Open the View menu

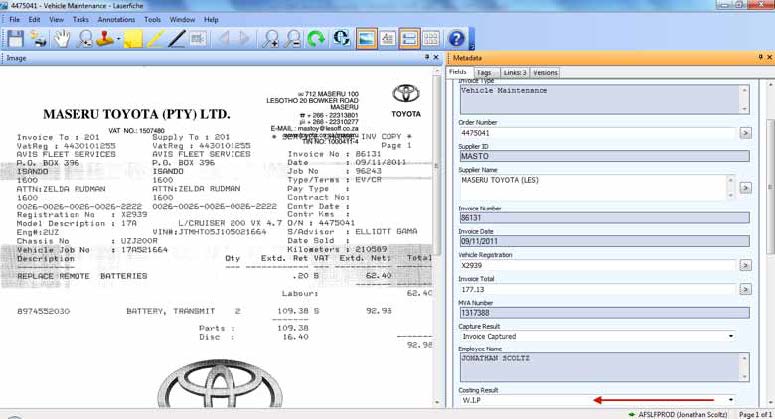pyautogui.click(x=56, y=20)
